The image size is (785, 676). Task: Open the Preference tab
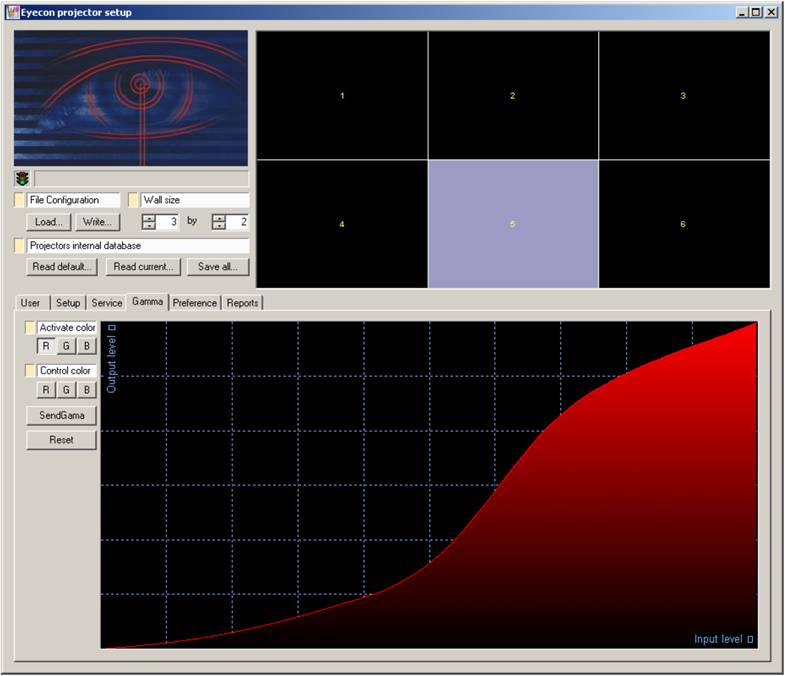pyautogui.click(x=195, y=303)
